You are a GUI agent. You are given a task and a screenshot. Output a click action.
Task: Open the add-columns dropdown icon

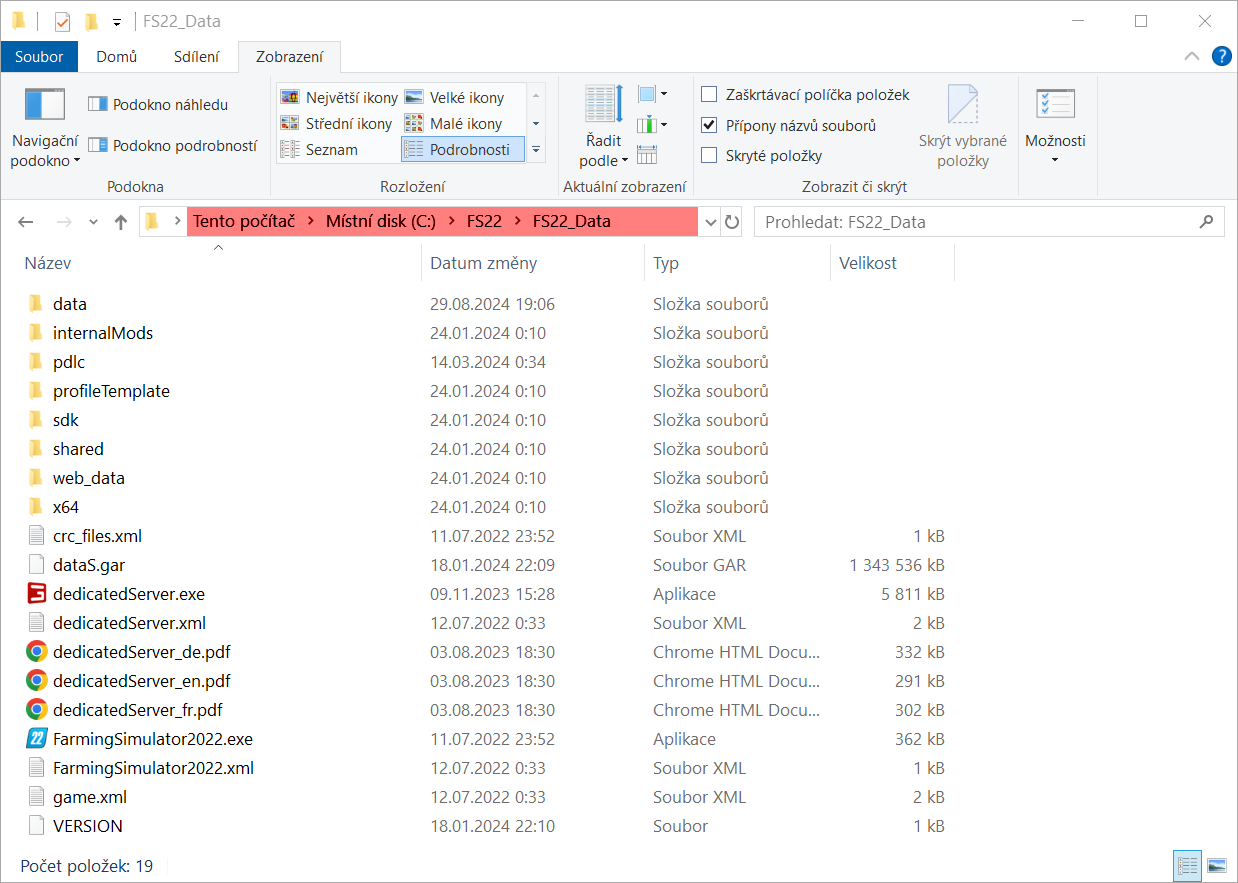(652, 125)
